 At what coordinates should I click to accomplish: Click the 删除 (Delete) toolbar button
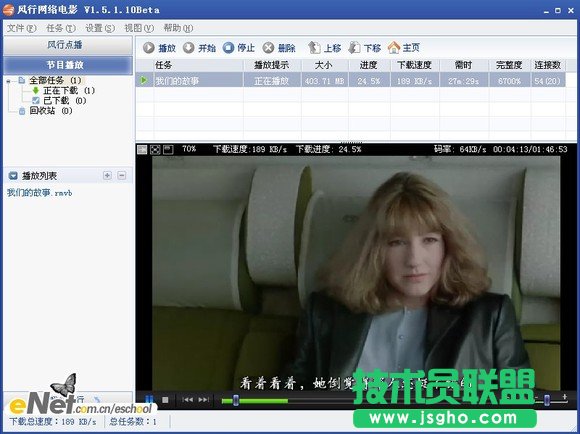tap(279, 48)
